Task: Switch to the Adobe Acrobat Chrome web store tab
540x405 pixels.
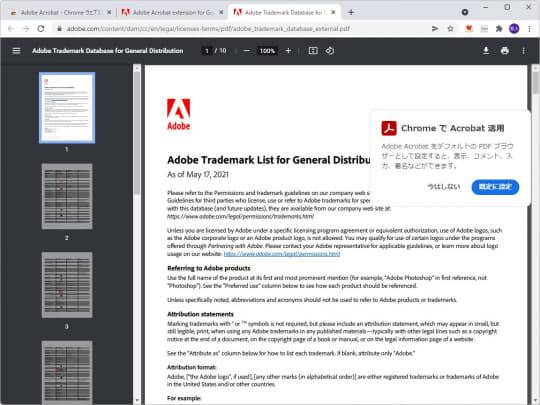Action: click(56, 12)
